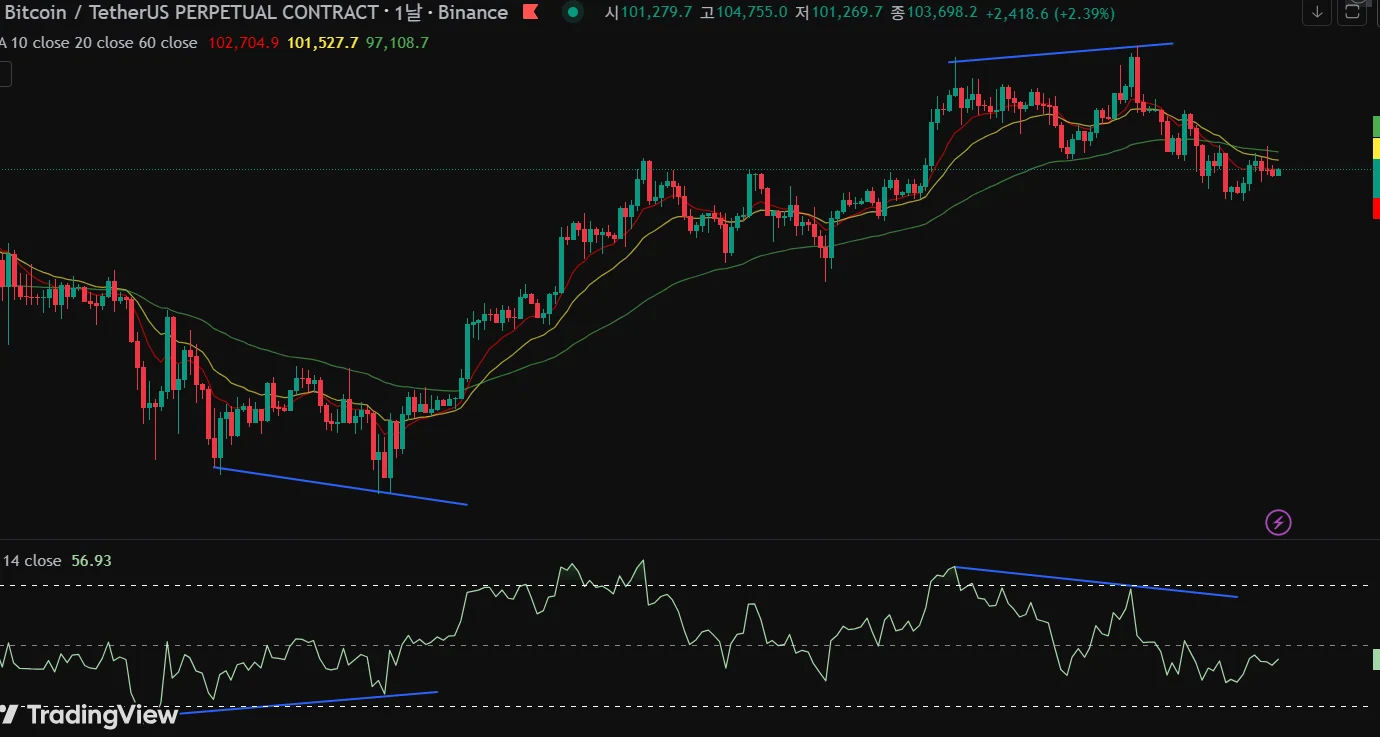Click the red flag icon beside Binance
The image size is (1380, 737).
click(530, 13)
